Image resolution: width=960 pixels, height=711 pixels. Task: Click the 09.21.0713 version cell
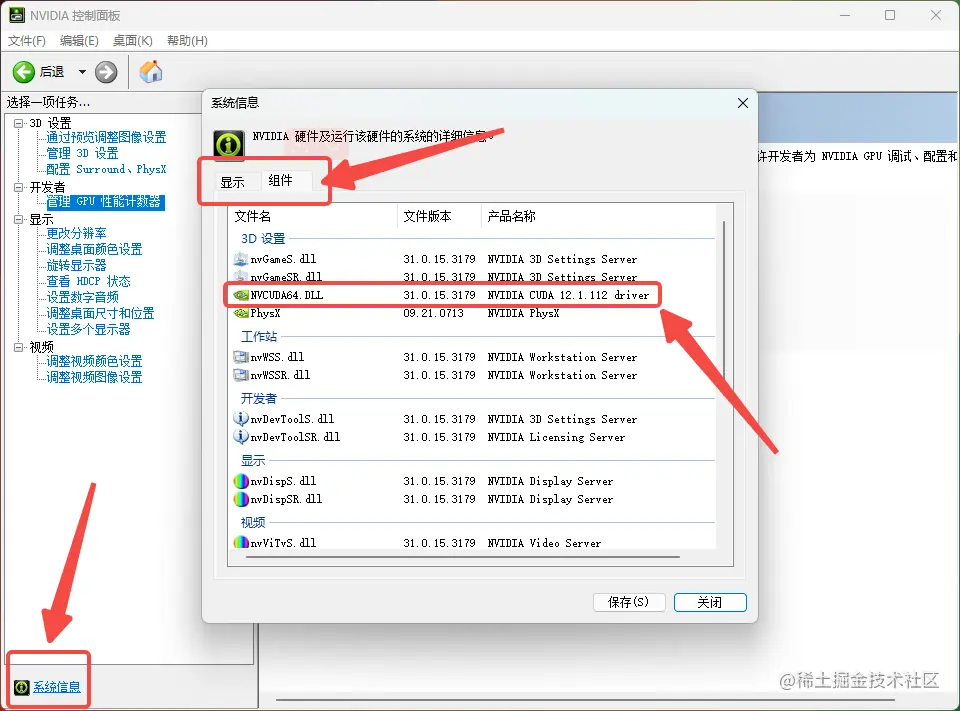coord(433,313)
